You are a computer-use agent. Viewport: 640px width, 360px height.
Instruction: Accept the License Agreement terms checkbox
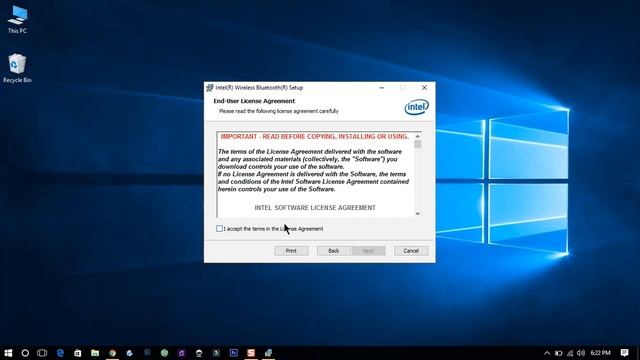[x=220, y=229]
